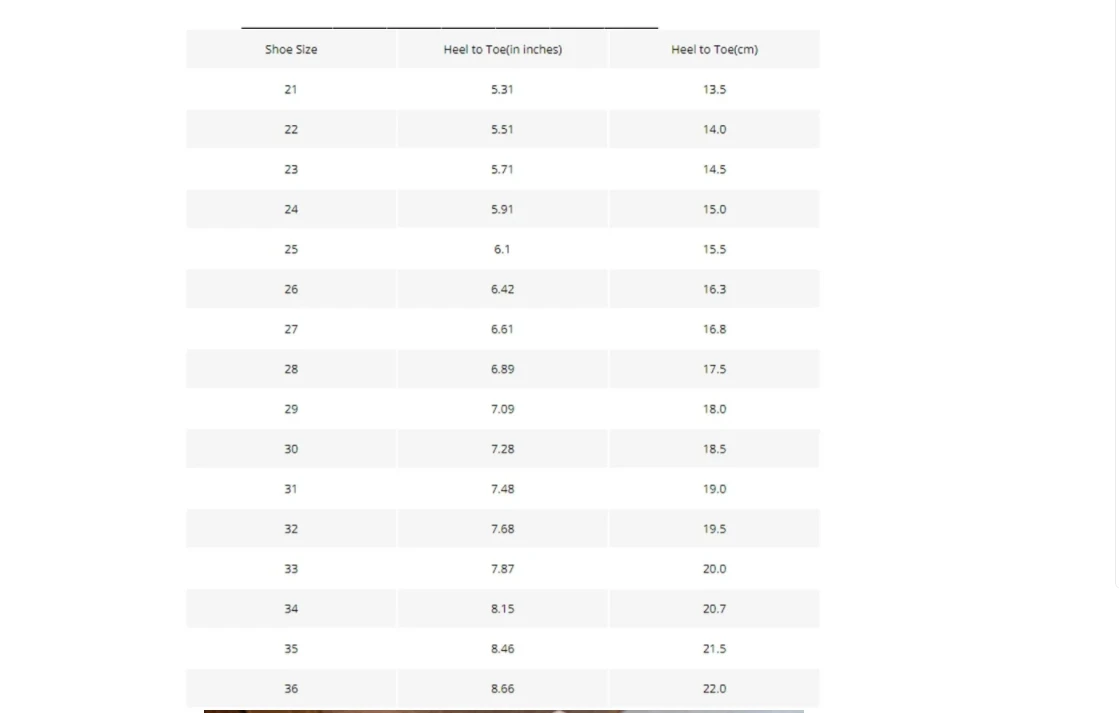
Task: Click the 19.5 cm cell
Action: (x=714, y=529)
